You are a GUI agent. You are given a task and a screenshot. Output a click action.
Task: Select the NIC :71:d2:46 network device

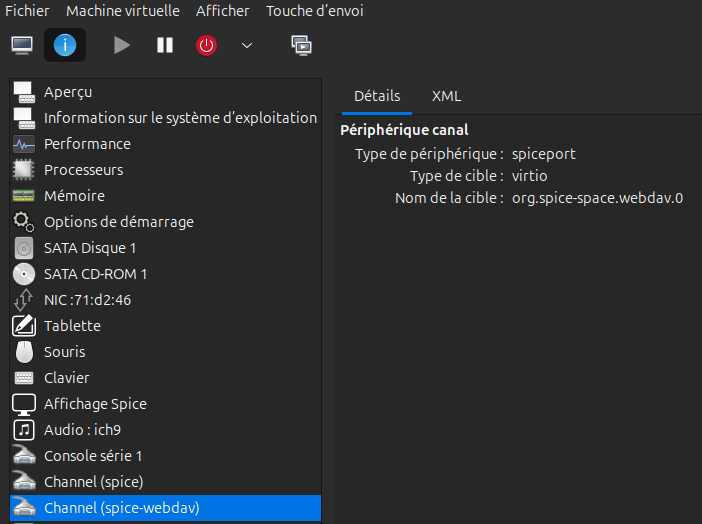(87, 300)
